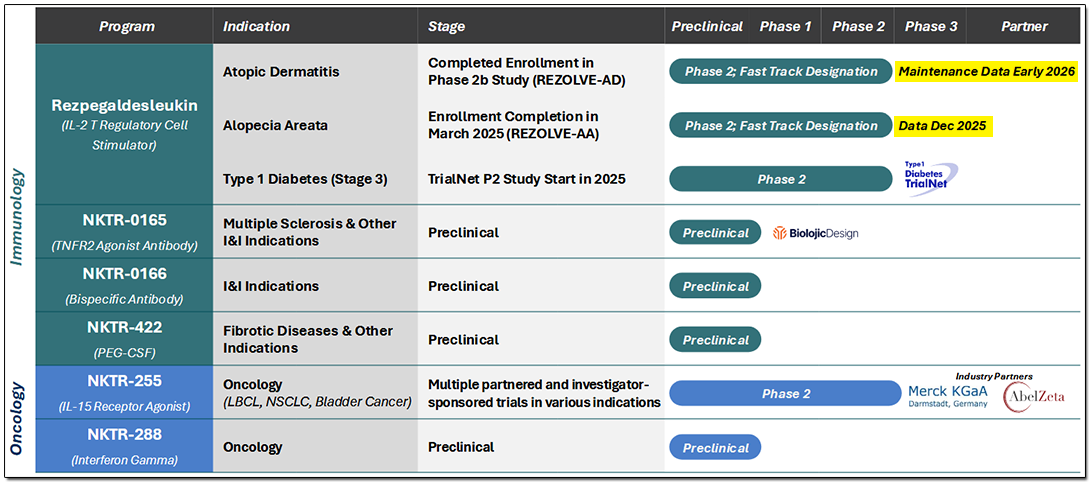Screen dimensions: 1090x482
Task: Click the NKTR-255 blue Phase 2 bar
Action: point(785,394)
